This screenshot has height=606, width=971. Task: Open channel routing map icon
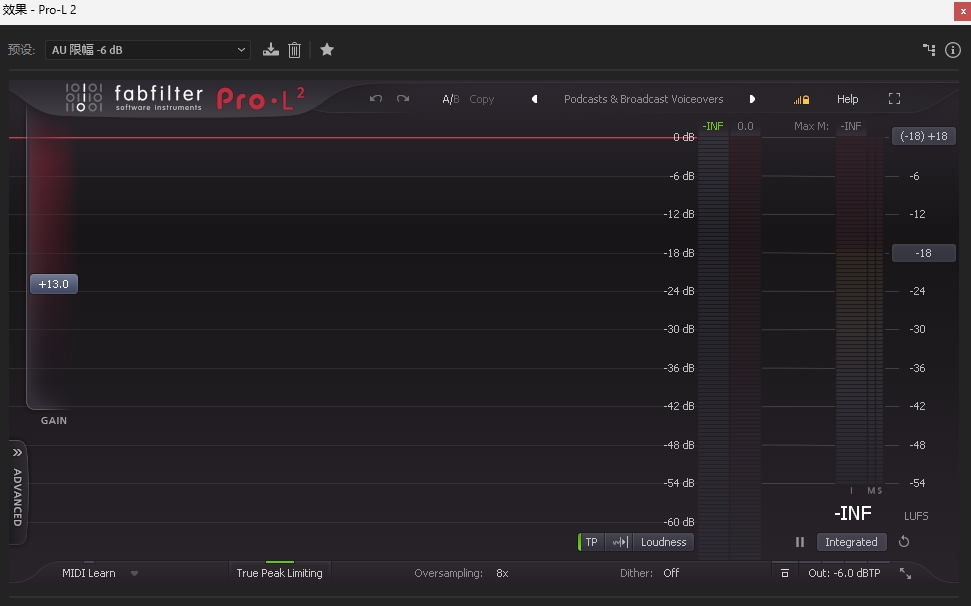[929, 50]
